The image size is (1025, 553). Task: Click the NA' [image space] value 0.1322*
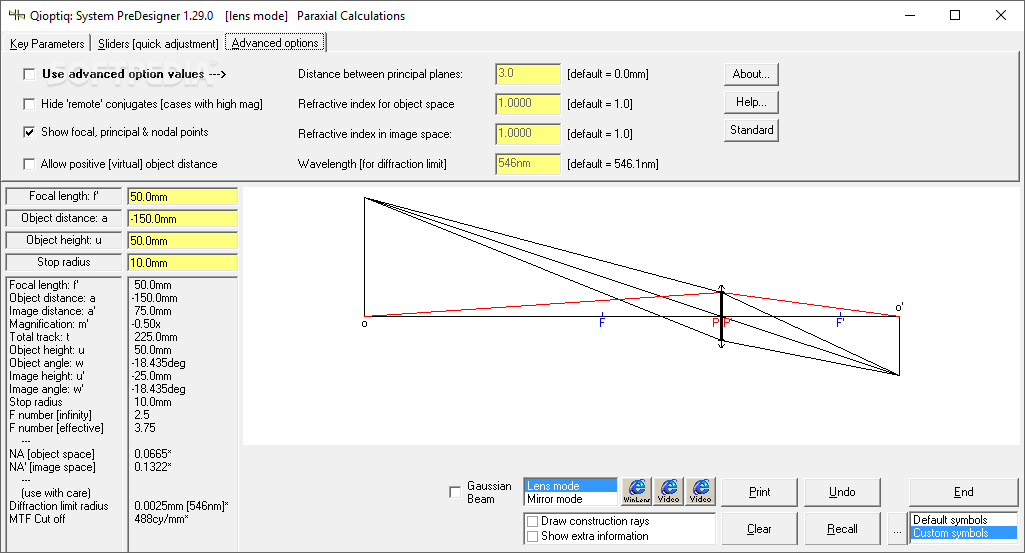tap(153, 467)
